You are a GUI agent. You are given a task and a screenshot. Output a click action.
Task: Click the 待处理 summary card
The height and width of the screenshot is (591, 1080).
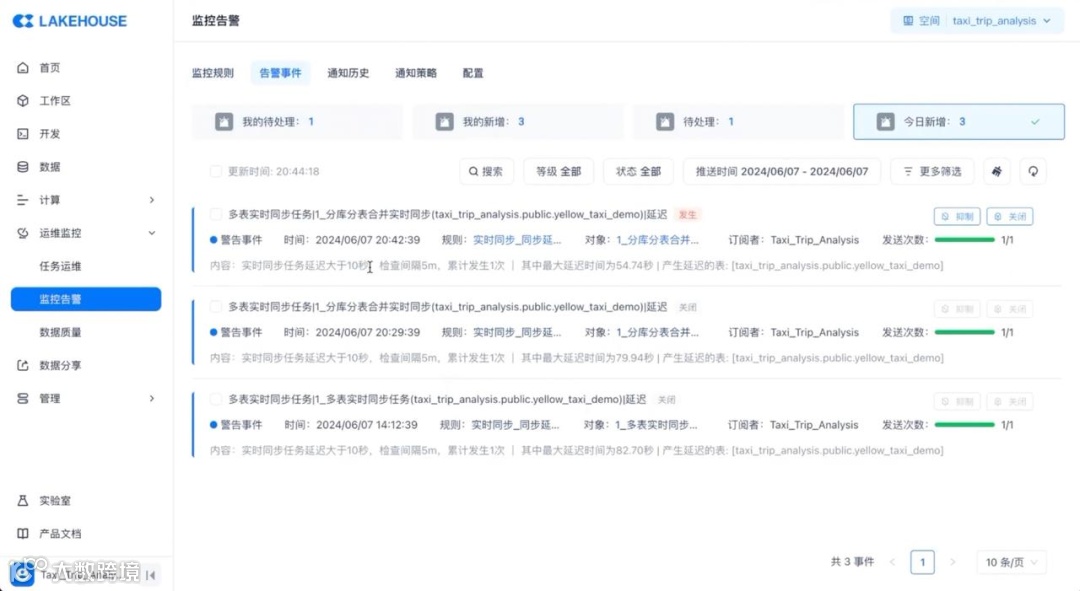tap(738, 122)
